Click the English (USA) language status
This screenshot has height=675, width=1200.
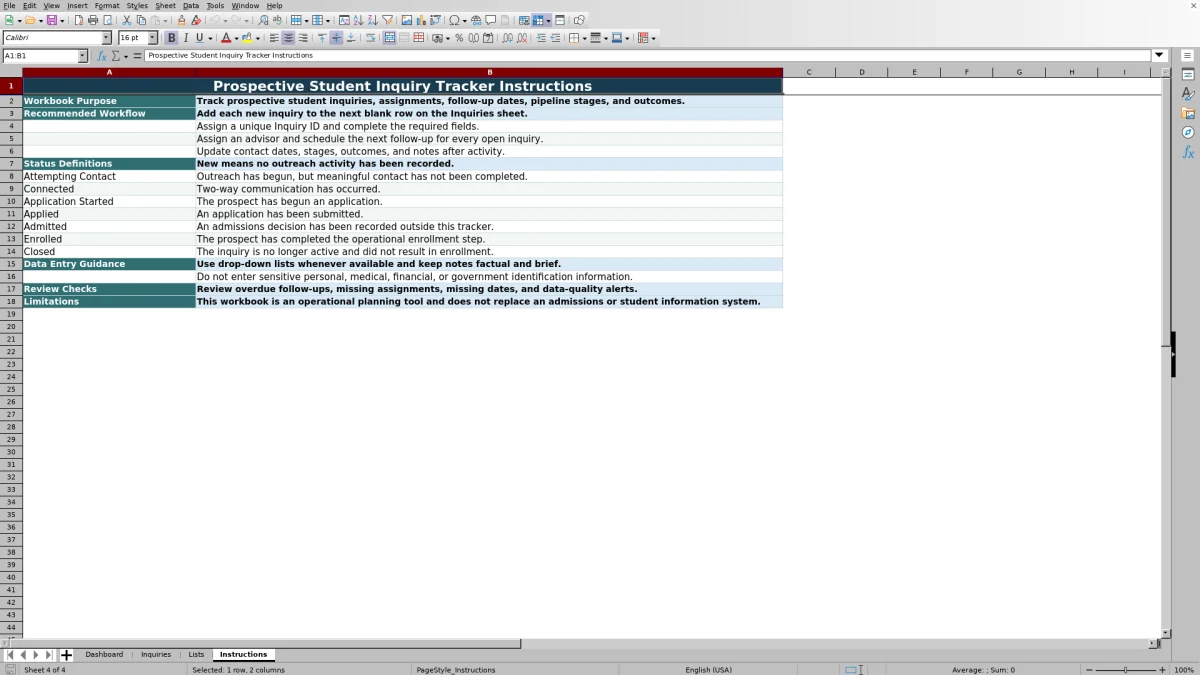tap(708, 670)
